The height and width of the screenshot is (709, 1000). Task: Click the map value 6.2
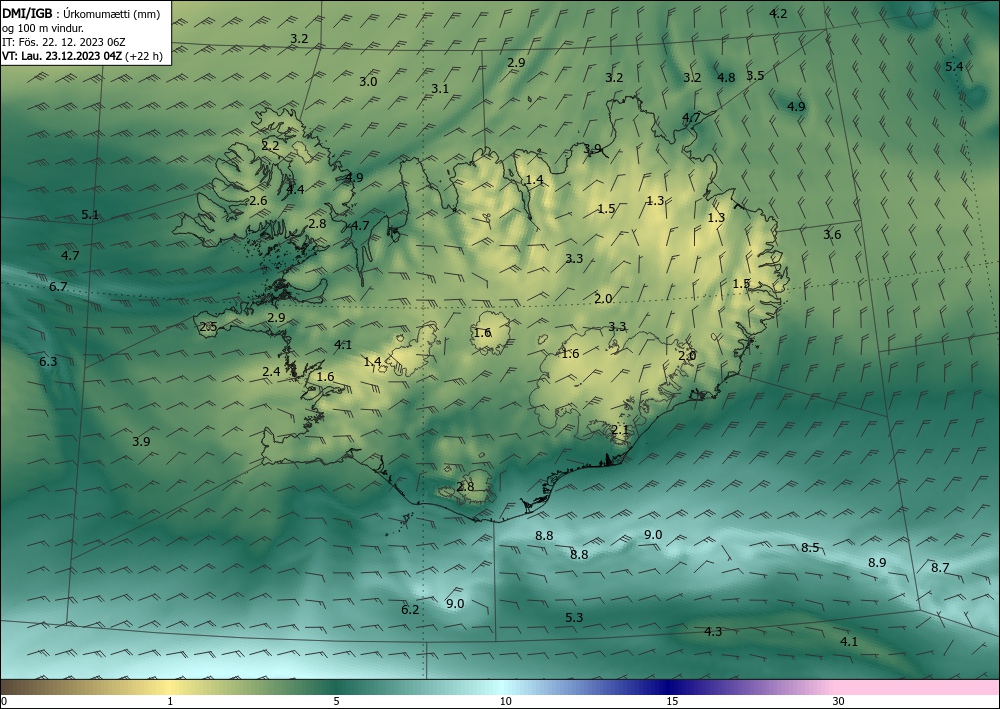coord(410,610)
